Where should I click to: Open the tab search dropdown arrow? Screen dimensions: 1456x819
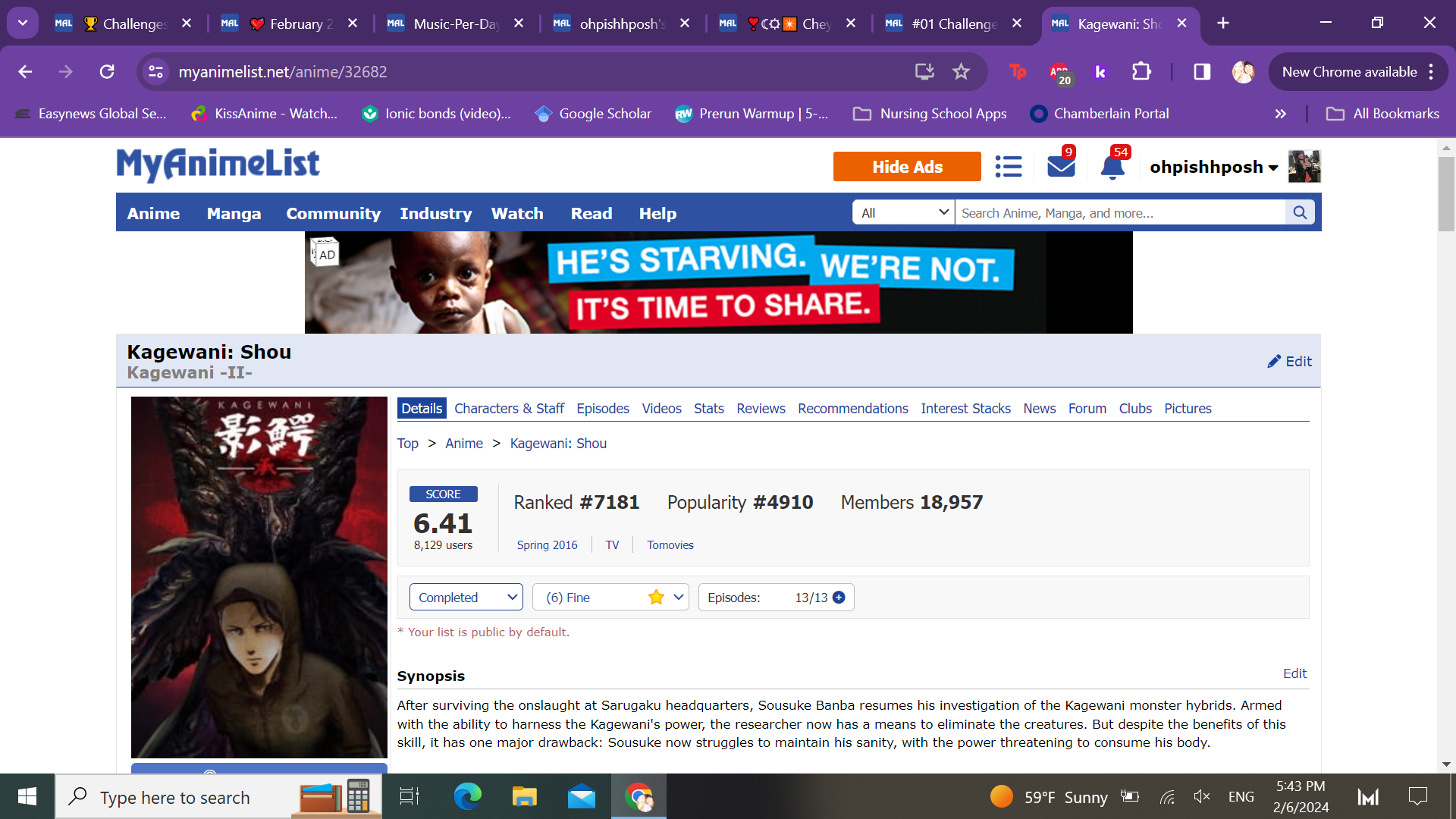23,23
